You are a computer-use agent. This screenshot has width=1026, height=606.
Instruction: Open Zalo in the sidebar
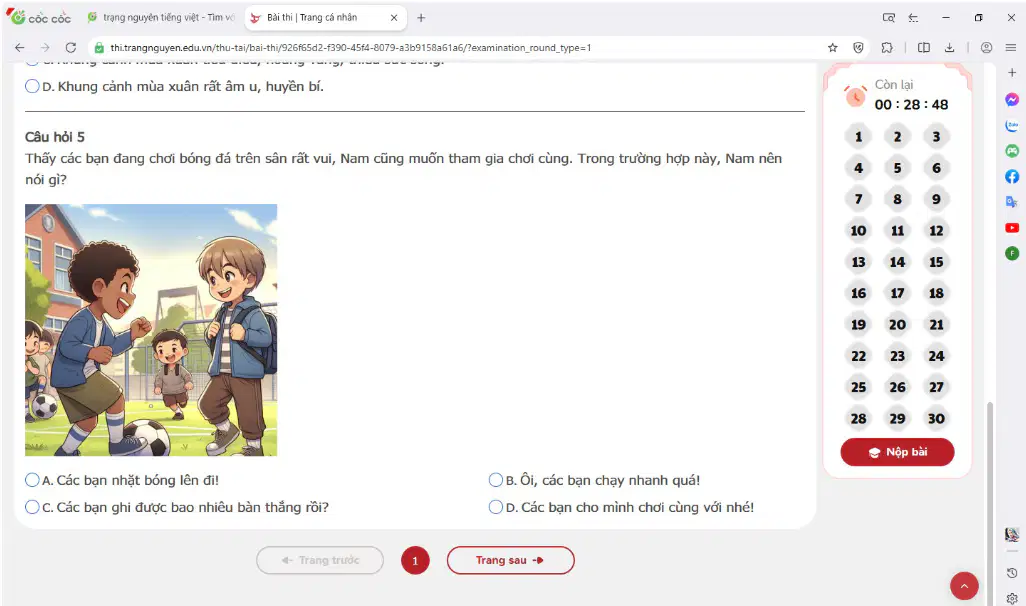(1012, 125)
